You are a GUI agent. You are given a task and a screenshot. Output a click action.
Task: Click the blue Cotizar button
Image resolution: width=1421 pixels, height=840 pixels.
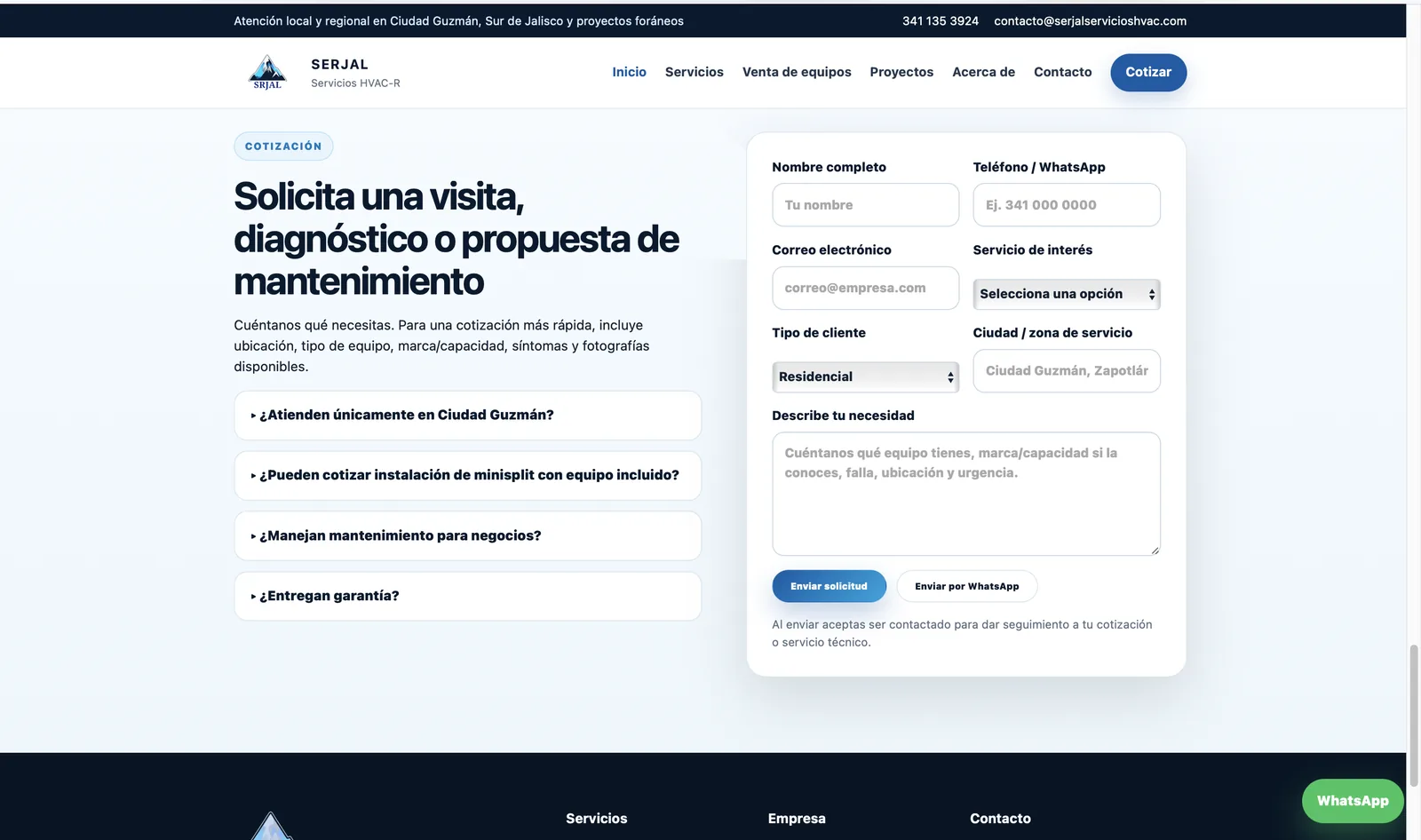coord(1148,72)
